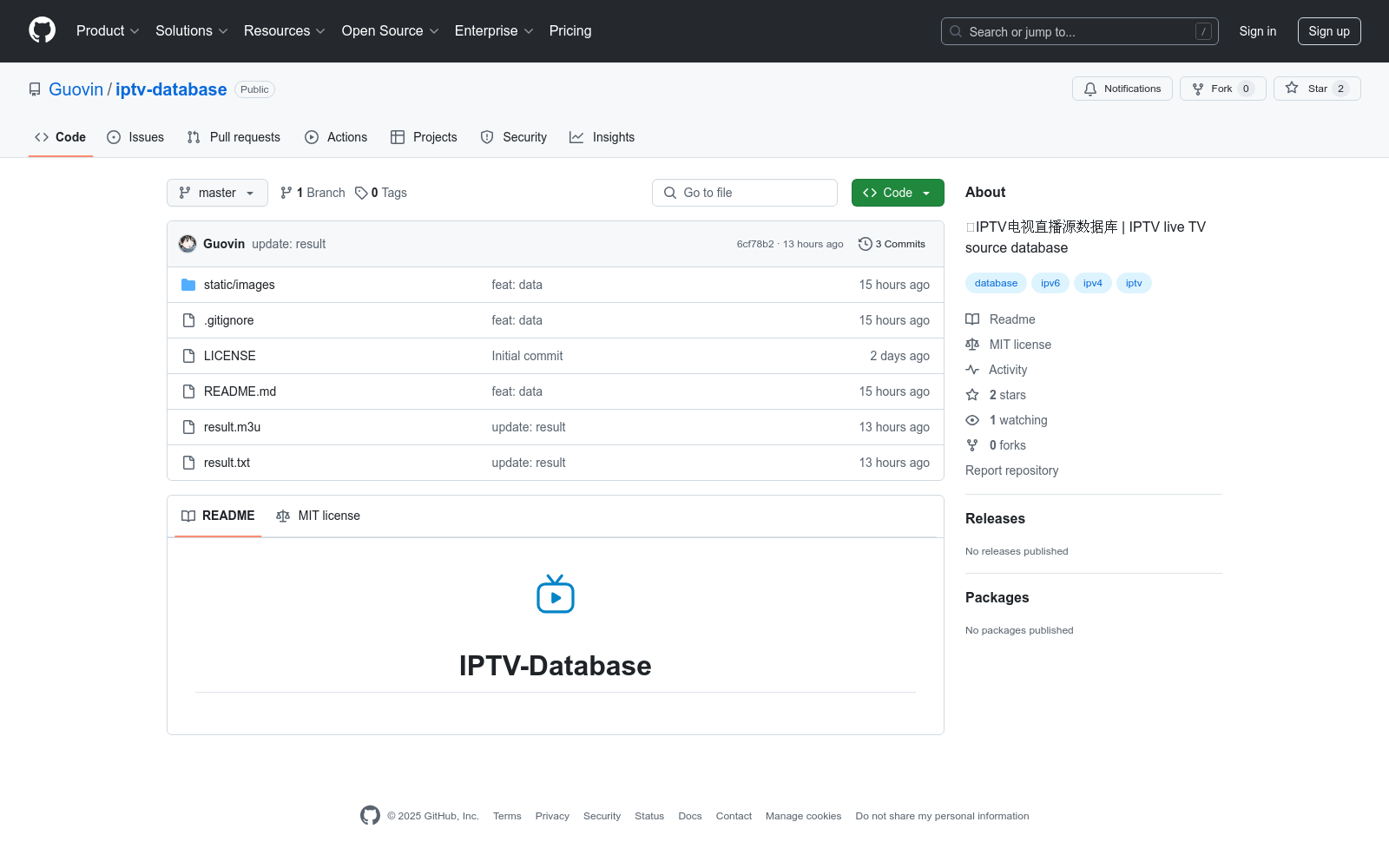Click the search magnifier icon in header
The height and width of the screenshot is (868, 1389).
[956, 31]
